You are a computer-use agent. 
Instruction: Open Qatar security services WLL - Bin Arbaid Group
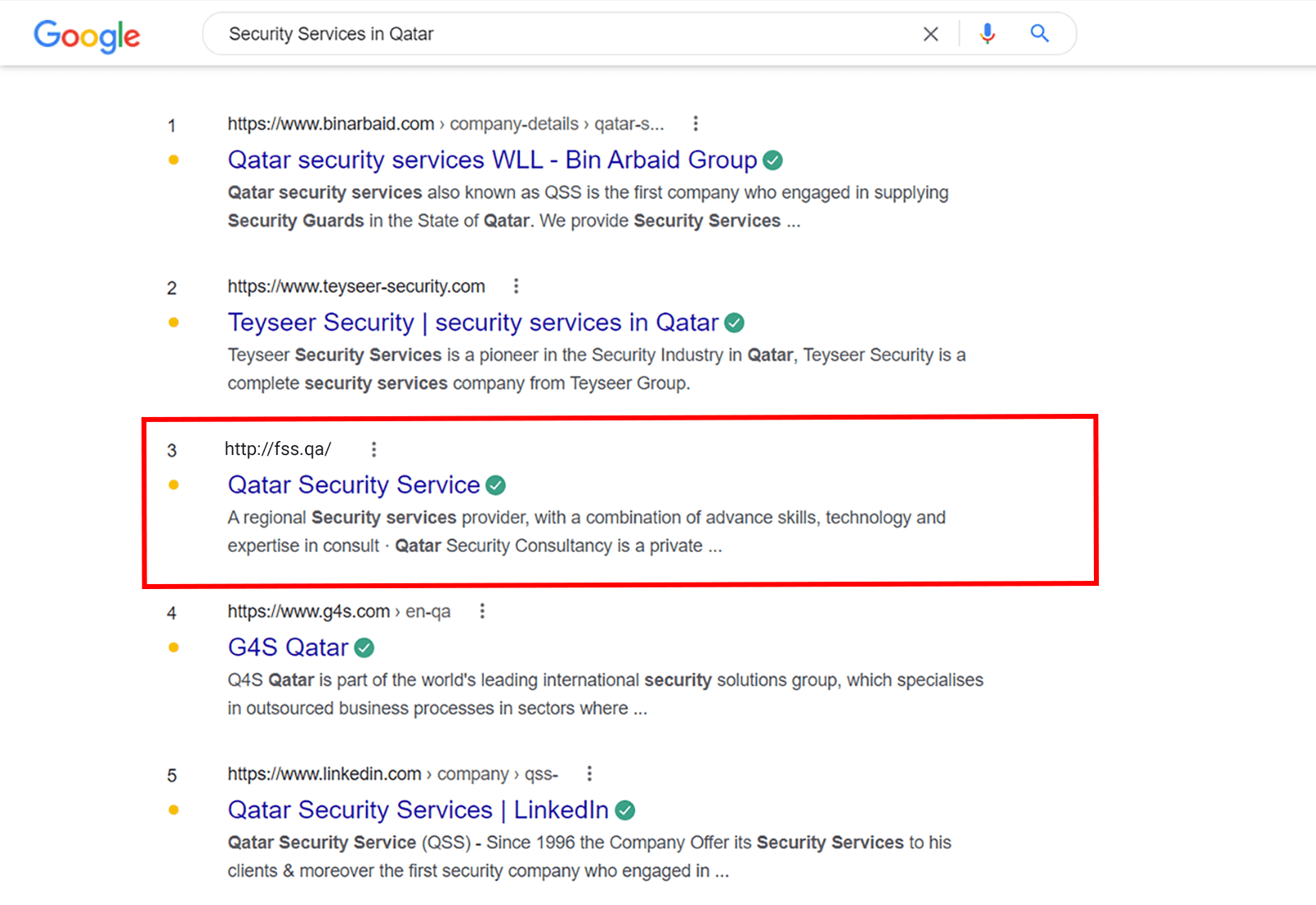tap(492, 160)
